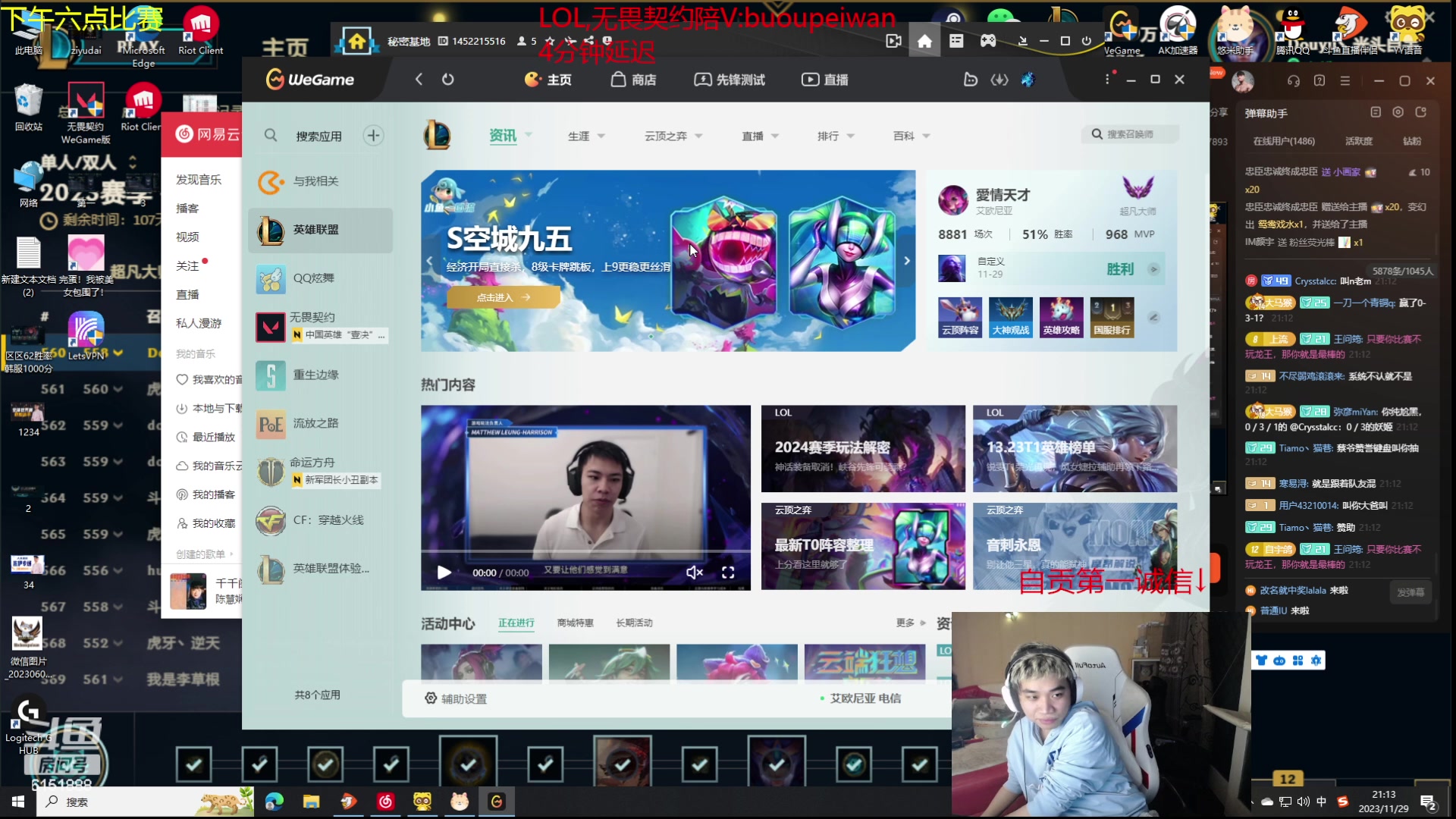Click the add application plus icon
1456x819 pixels.
click(372, 136)
